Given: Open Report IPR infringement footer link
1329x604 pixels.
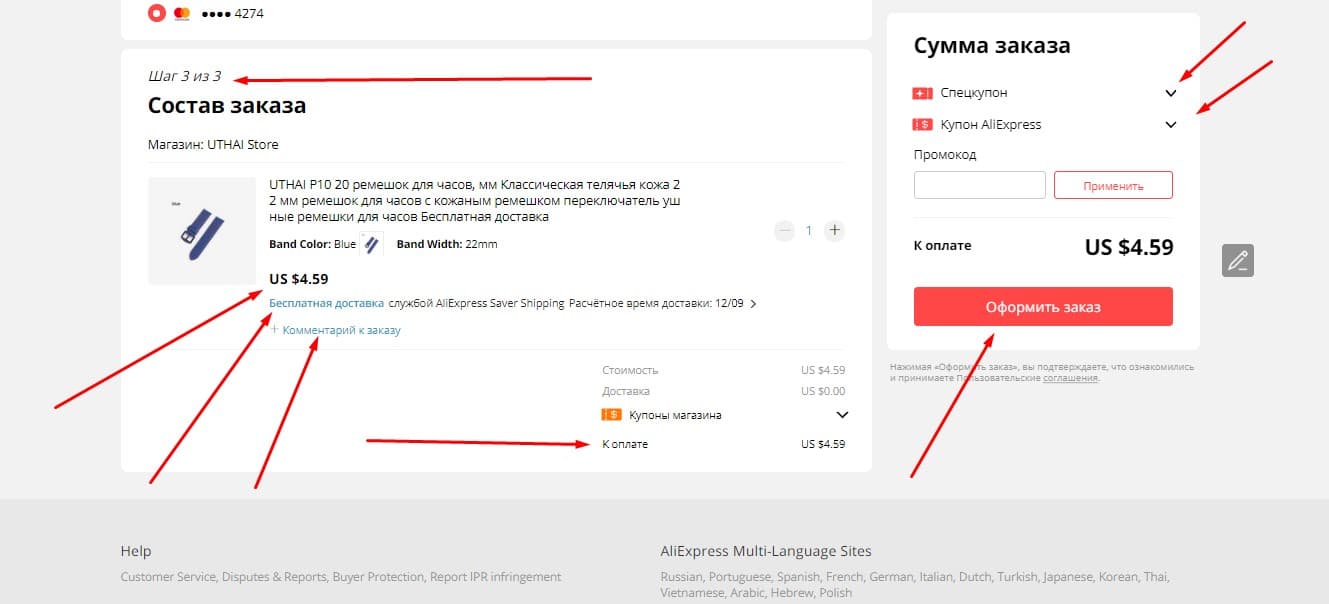Looking at the screenshot, I should click(x=496, y=577).
